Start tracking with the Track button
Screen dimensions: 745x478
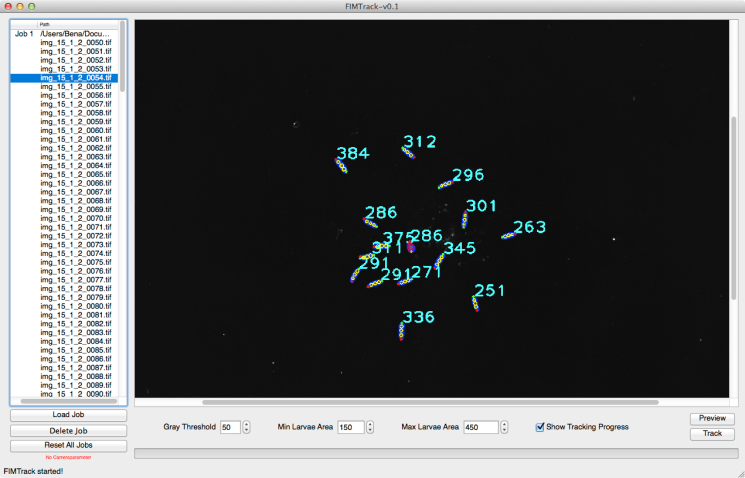click(x=712, y=434)
